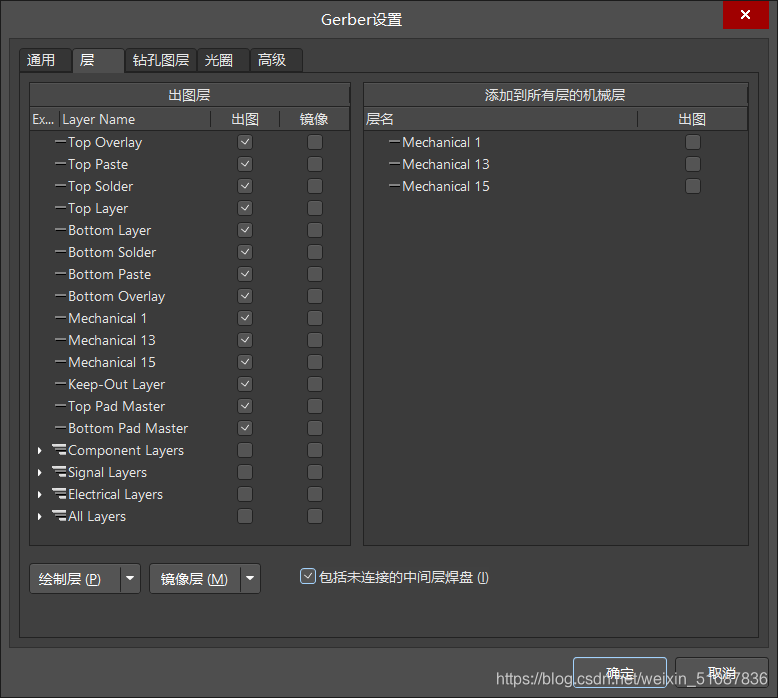This screenshot has height=698, width=778.
Task: Click the Signal Layers group icon
Action: point(59,472)
